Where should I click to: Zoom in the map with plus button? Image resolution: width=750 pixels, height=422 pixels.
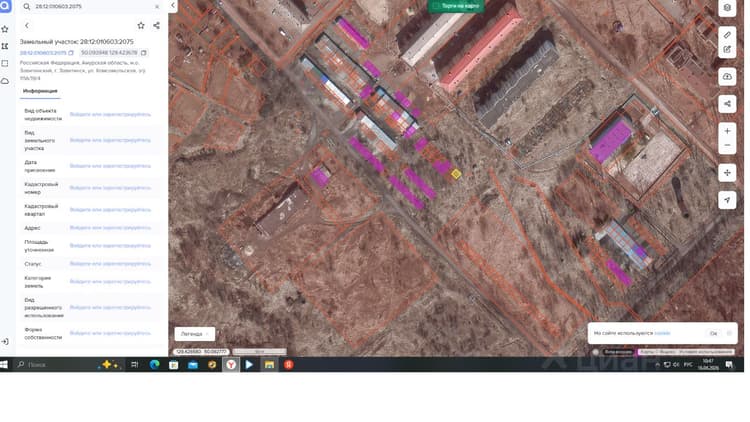point(727,131)
